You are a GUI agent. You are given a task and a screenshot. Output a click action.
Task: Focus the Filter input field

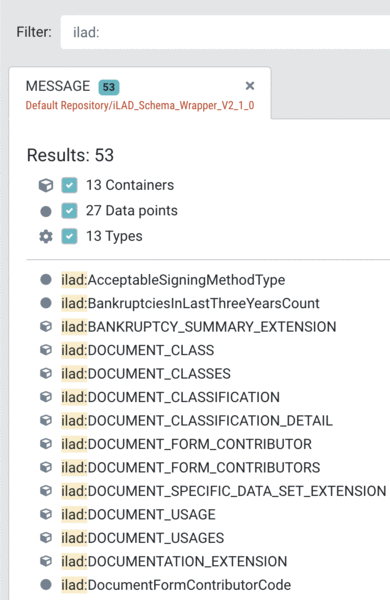[225, 32]
